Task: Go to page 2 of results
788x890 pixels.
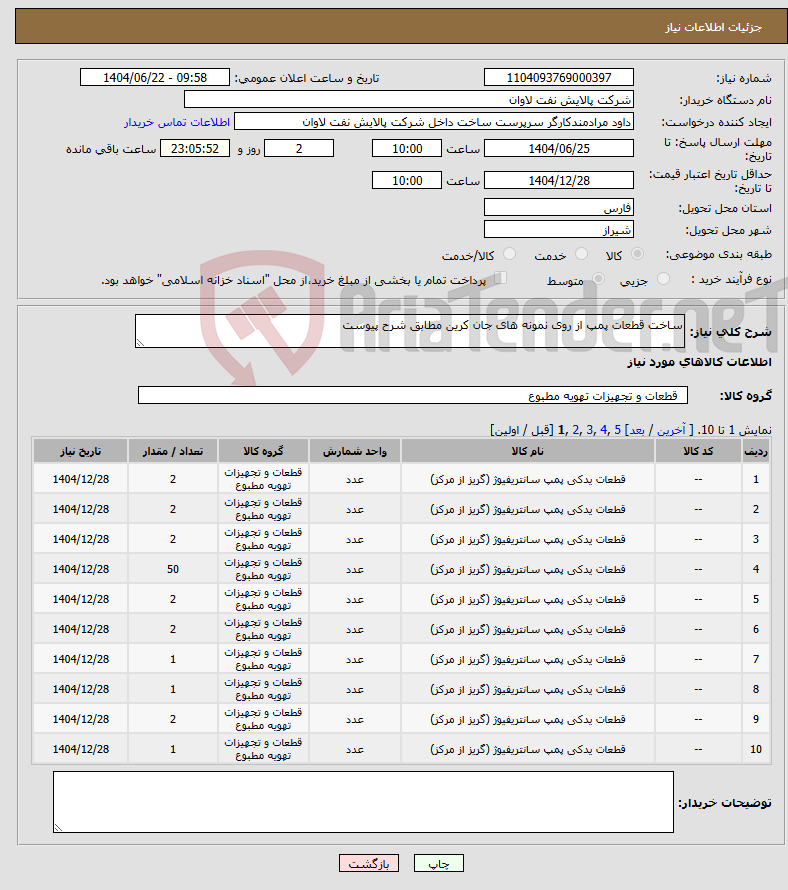Action: pos(576,430)
